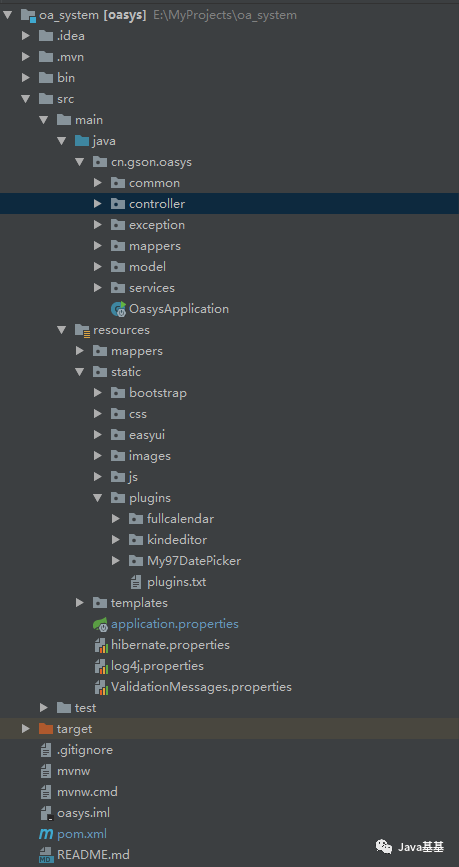Click the hibernate.properties file icon
Screen dimensions: 459x867
(101, 645)
